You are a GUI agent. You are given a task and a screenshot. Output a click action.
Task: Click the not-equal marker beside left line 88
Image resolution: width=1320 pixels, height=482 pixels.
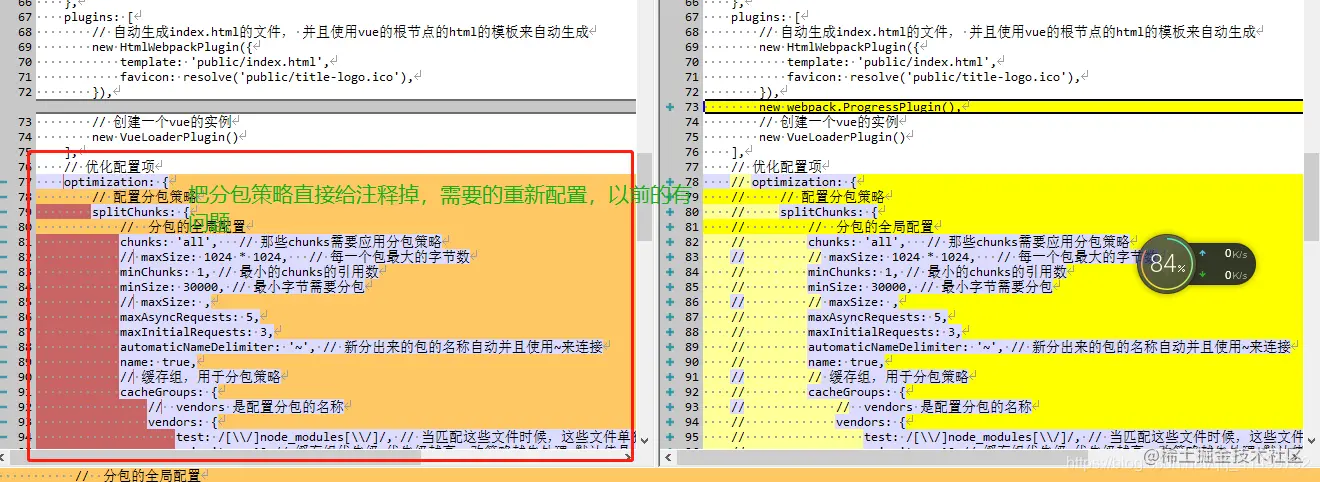[5, 347]
